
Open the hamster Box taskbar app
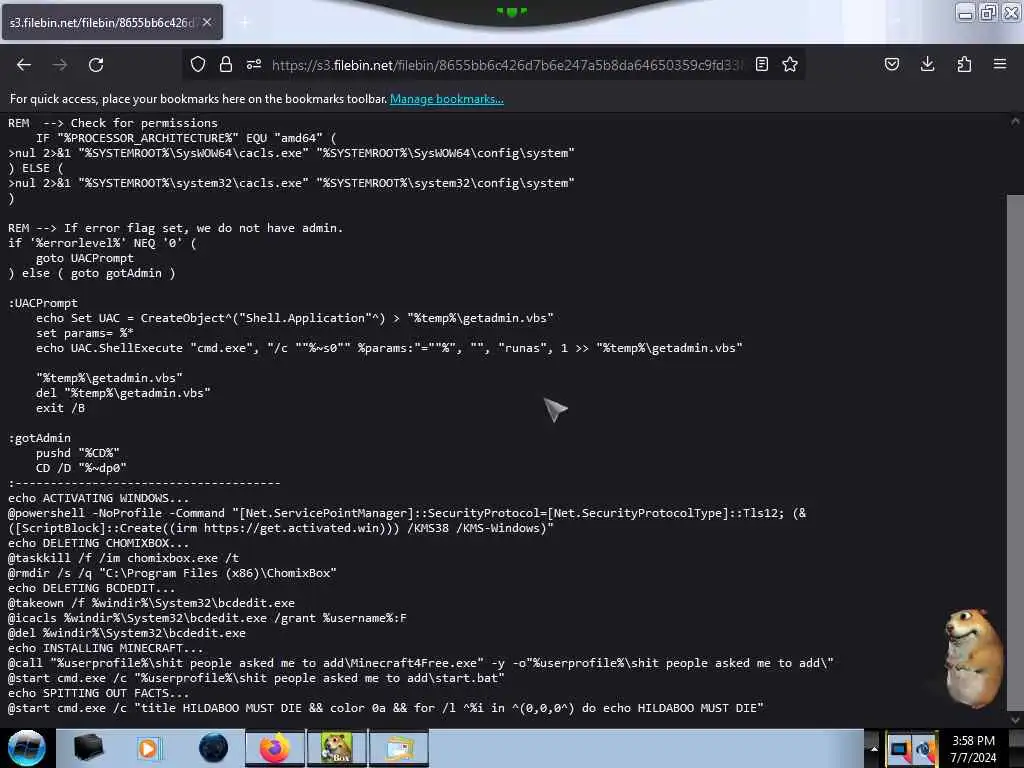pyautogui.click(x=336, y=748)
